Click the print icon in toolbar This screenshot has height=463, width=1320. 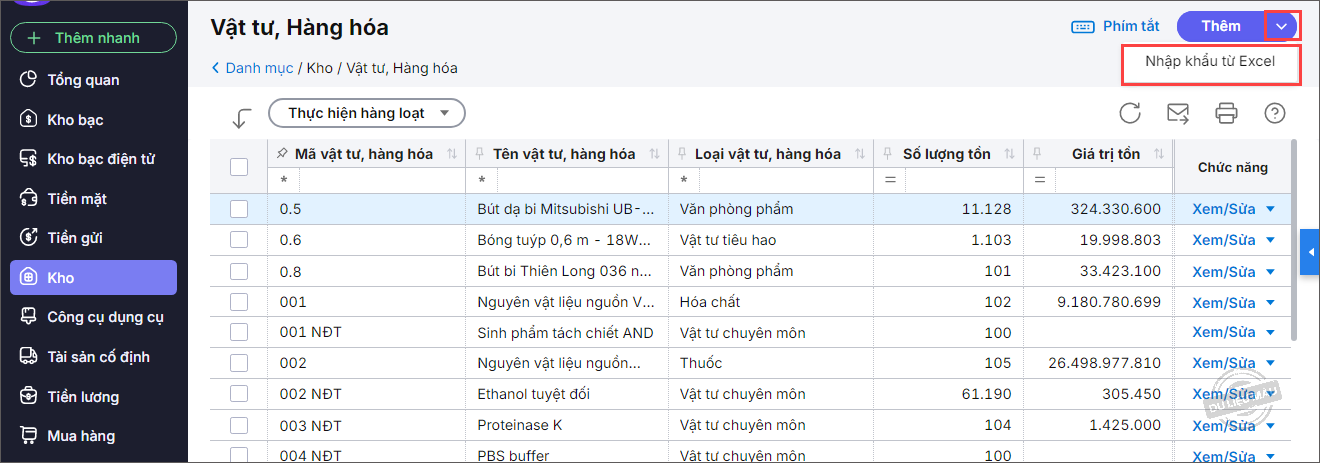click(x=1226, y=113)
